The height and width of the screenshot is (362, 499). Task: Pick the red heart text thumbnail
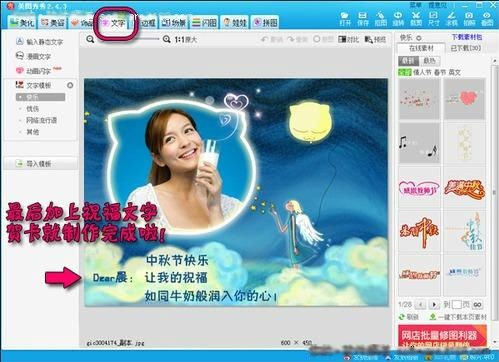[x=464, y=99]
